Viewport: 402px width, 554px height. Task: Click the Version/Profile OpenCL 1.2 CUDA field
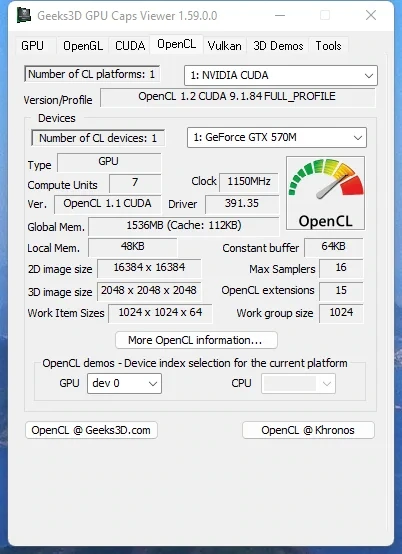pyautogui.click(x=237, y=97)
